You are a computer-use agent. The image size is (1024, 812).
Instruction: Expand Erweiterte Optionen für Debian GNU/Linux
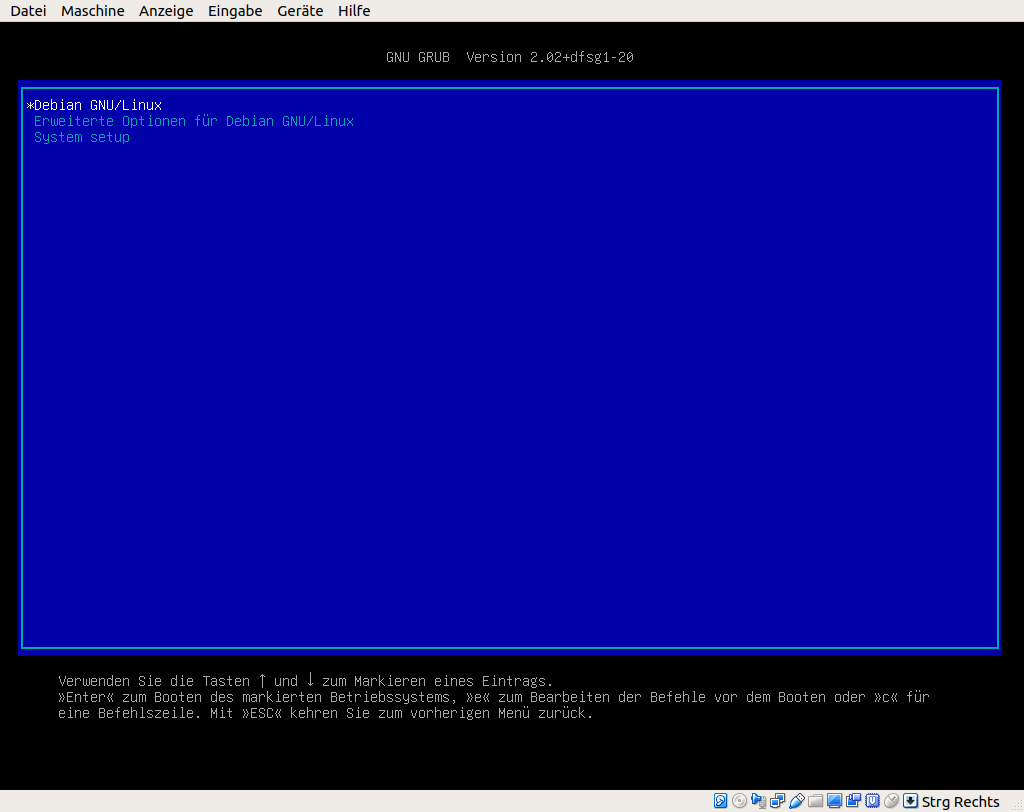click(x=194, y=120)
